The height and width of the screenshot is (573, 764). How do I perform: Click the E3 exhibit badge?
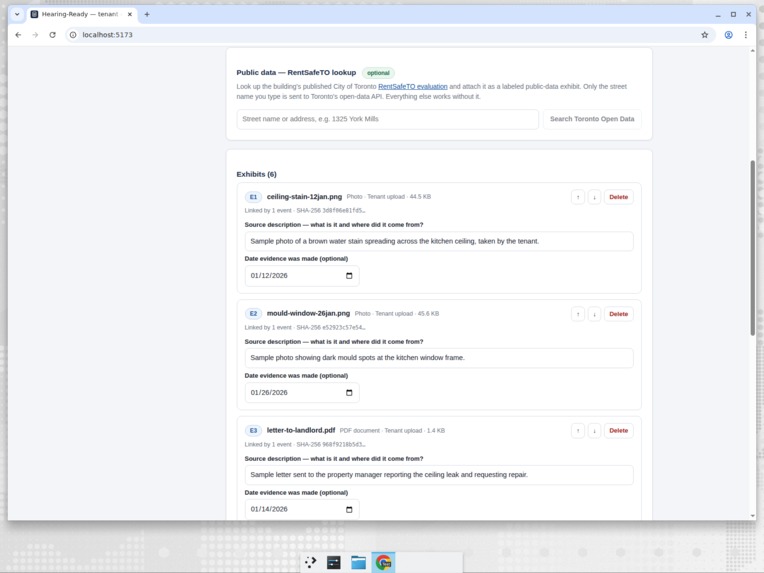point(253,431)
